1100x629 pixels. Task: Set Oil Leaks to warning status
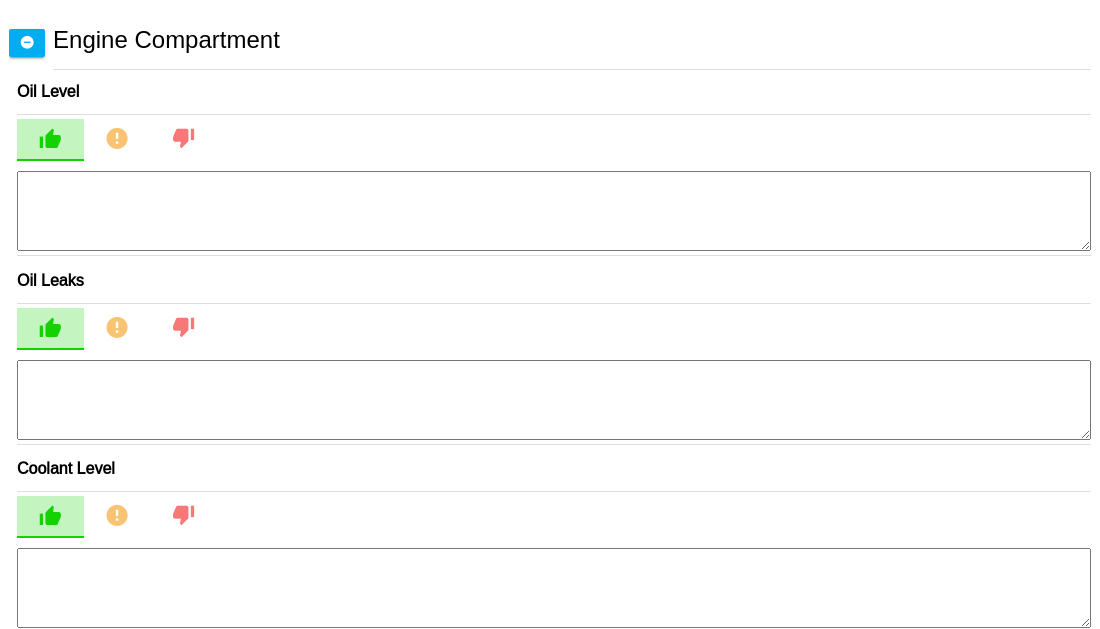117,327
